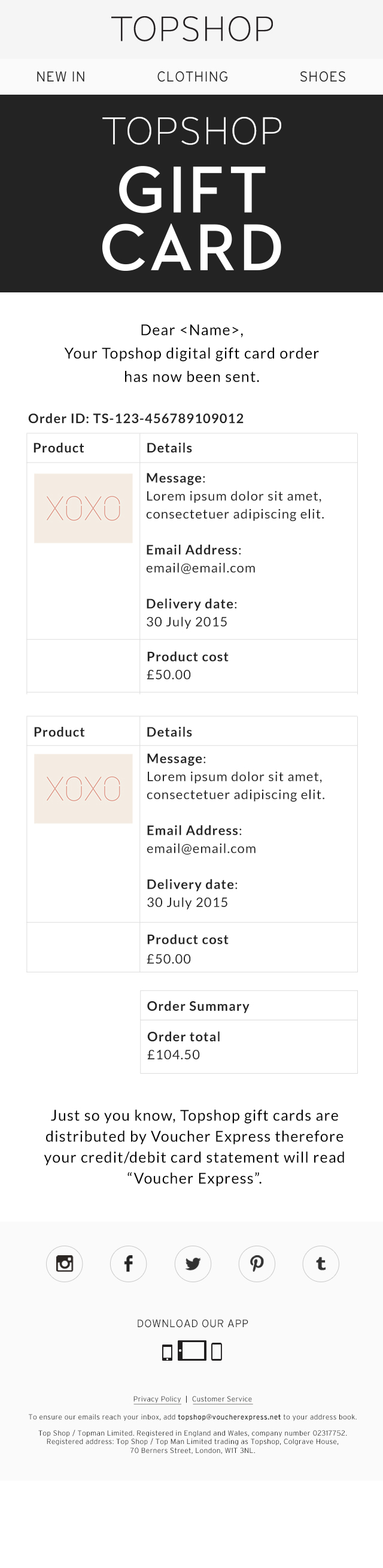
Task: Click the Order ID TS-123-456789109012 text
Action: pyautogui.click(x=136, y=419)
